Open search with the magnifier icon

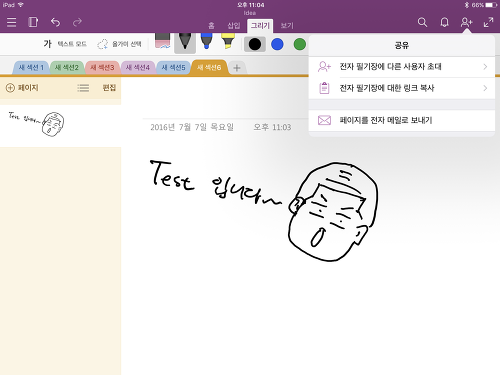[422, 22]
